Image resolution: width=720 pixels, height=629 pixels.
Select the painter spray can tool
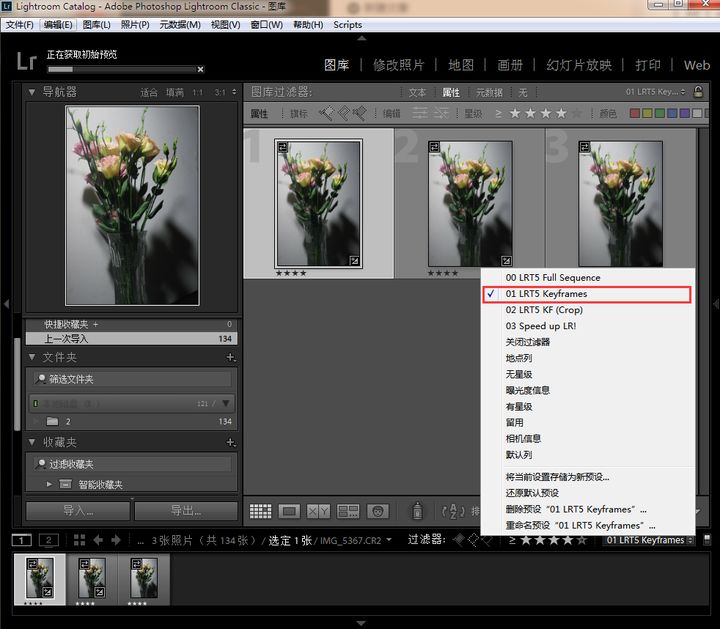tap(417, 511)
